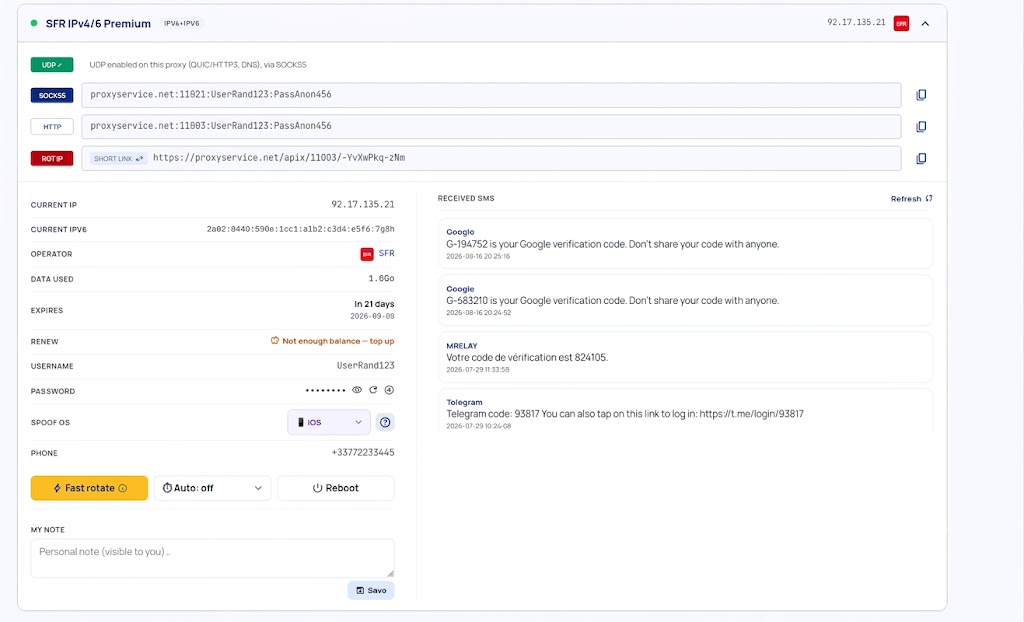
Task: Open the Google SMS with code G-683210
Action: (685, 301)
